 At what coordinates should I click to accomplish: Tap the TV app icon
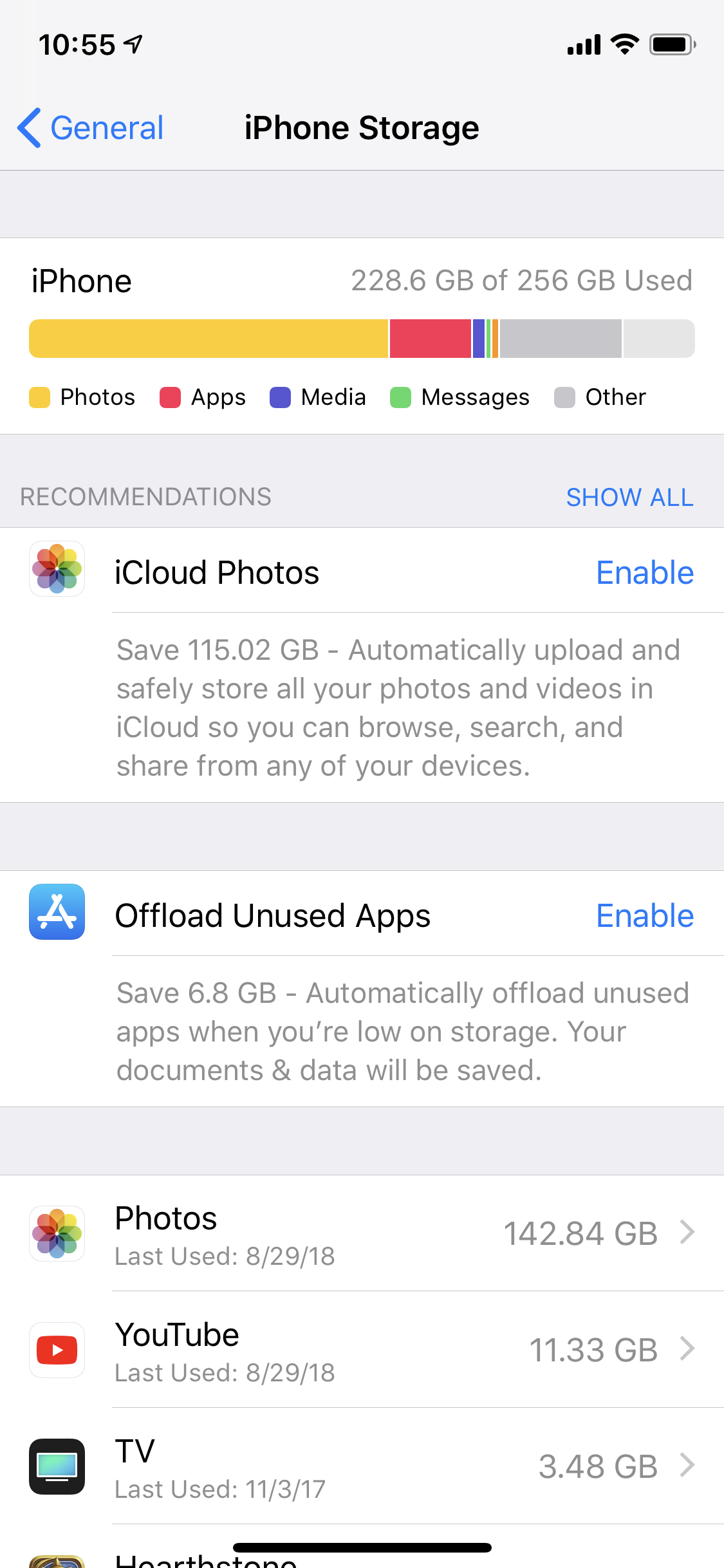point(57,1466)
